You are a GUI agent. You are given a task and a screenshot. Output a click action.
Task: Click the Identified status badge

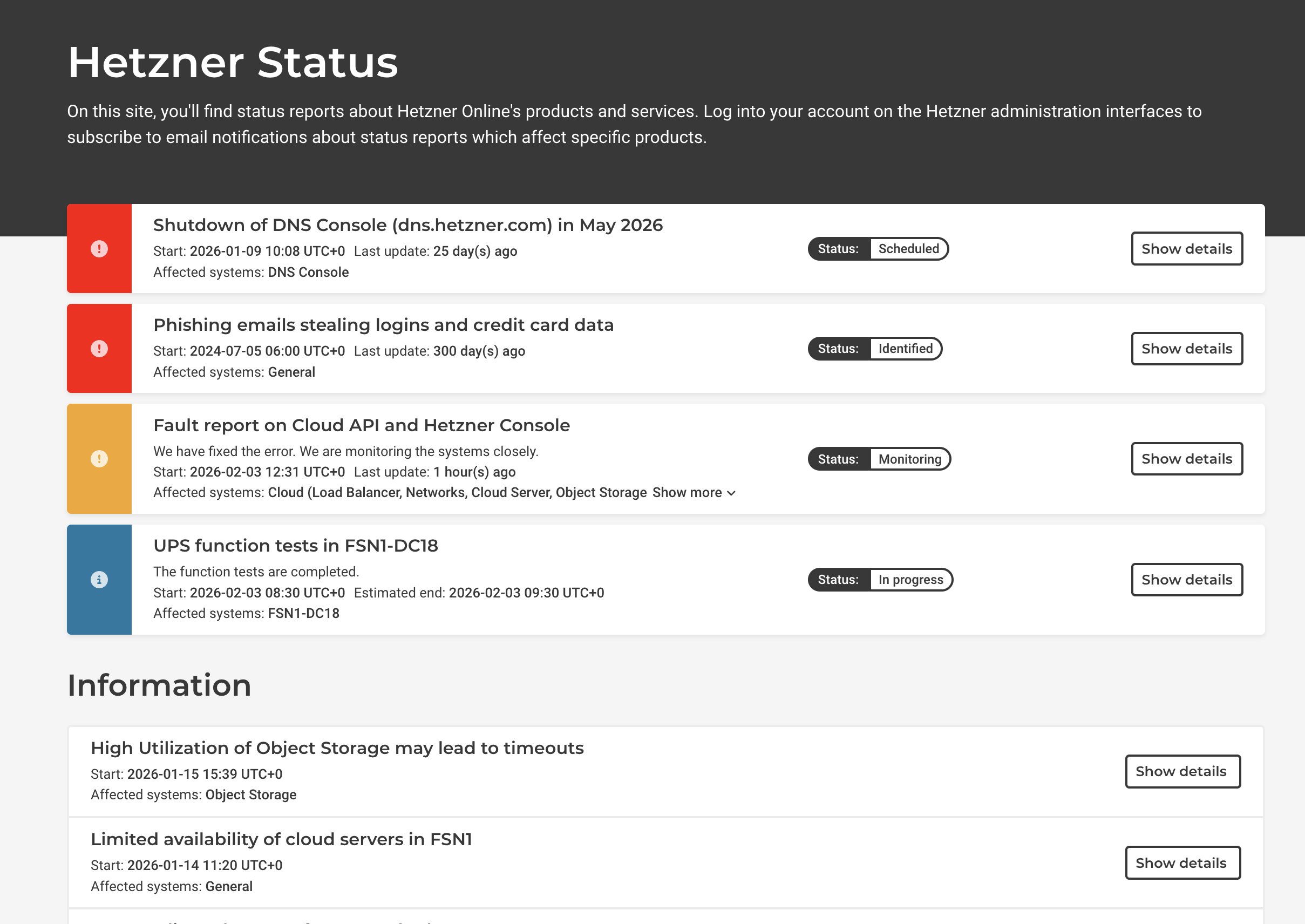[905, 349]
